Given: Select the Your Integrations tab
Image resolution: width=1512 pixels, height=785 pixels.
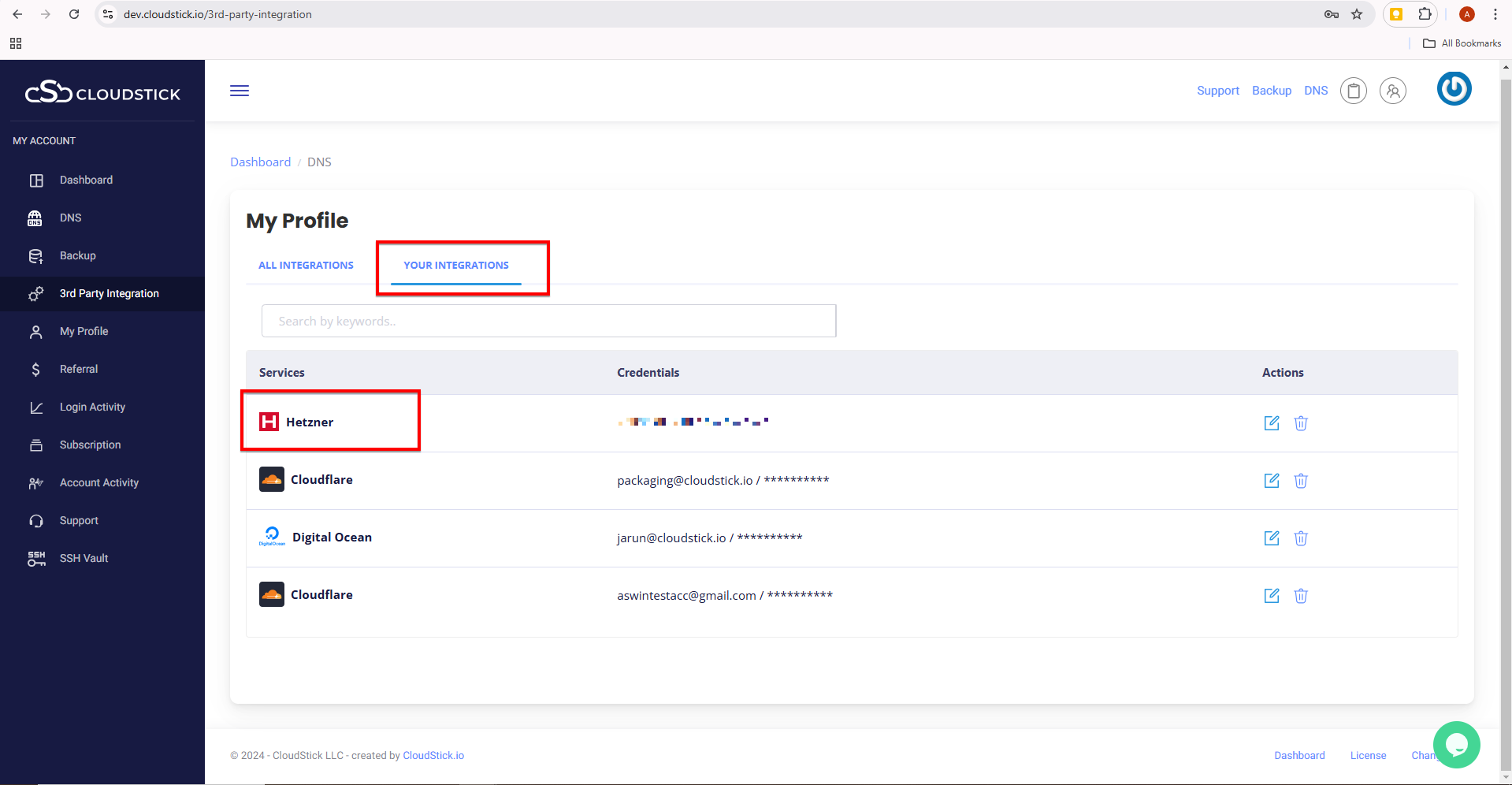Looking at the screenshot, I should [456, 266].
